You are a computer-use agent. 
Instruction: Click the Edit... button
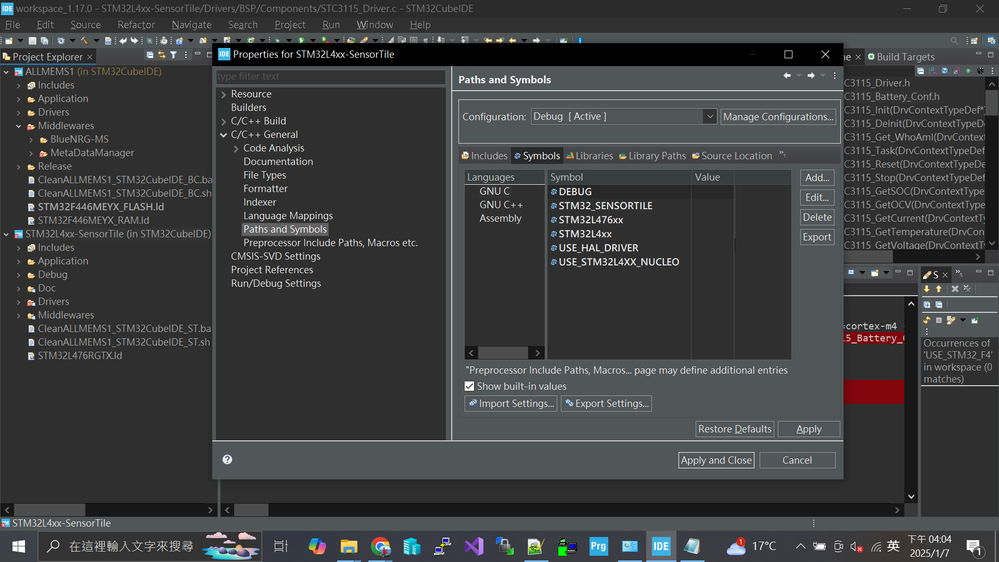pos(817,198)
